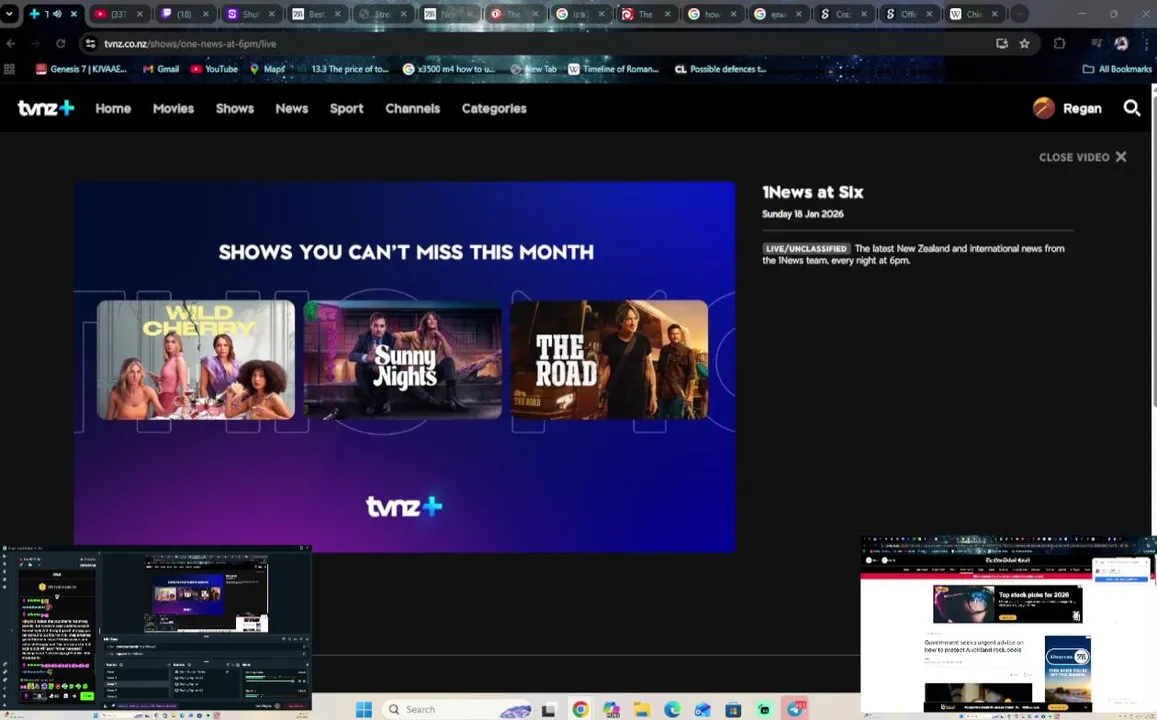Open the Windows Start button
The height and width of the screenshot is (720, 1157).
click(x=364, y=710)
